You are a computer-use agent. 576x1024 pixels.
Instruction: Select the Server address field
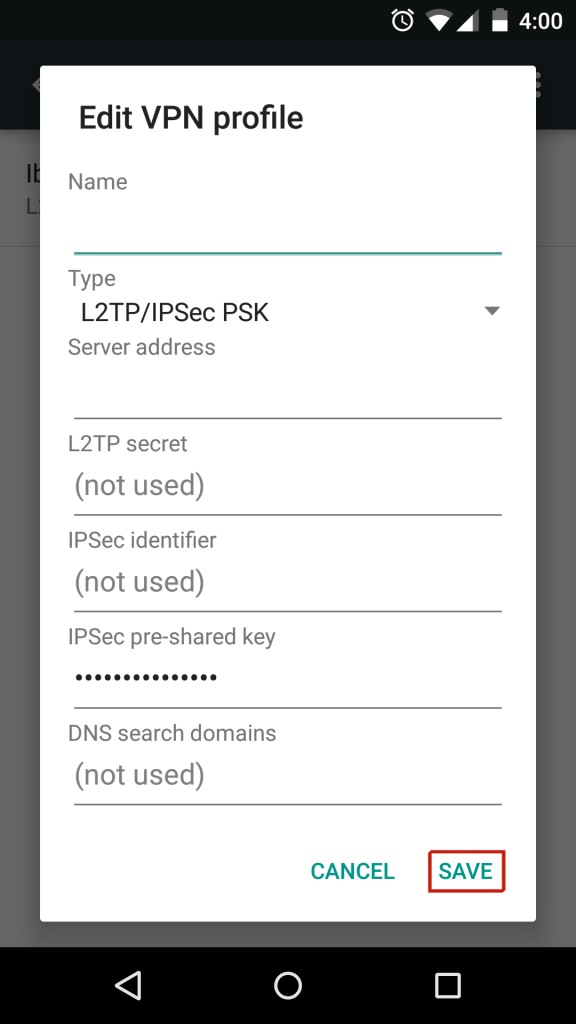click(287, 391)
